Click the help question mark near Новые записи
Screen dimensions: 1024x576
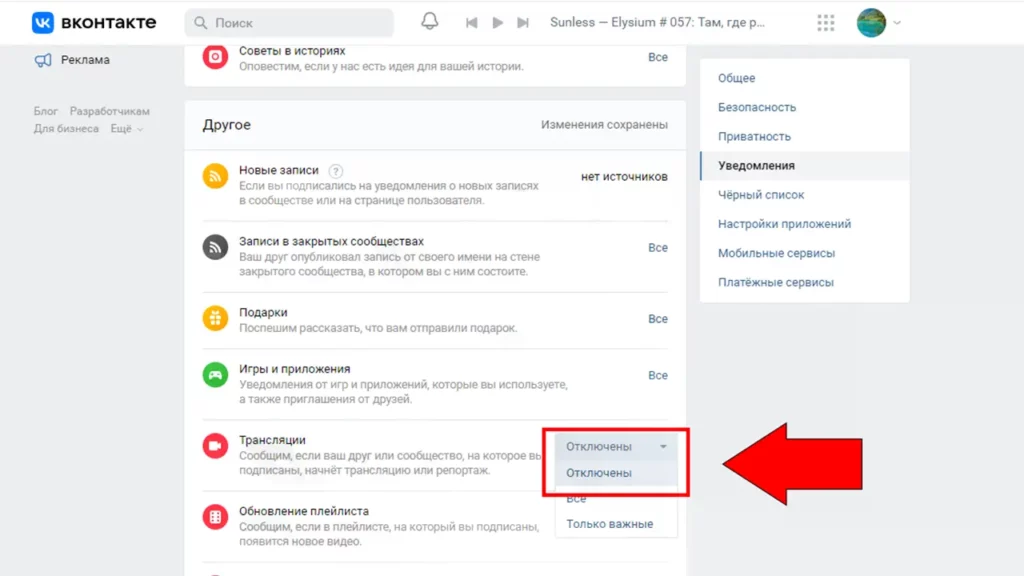point(336,171)
